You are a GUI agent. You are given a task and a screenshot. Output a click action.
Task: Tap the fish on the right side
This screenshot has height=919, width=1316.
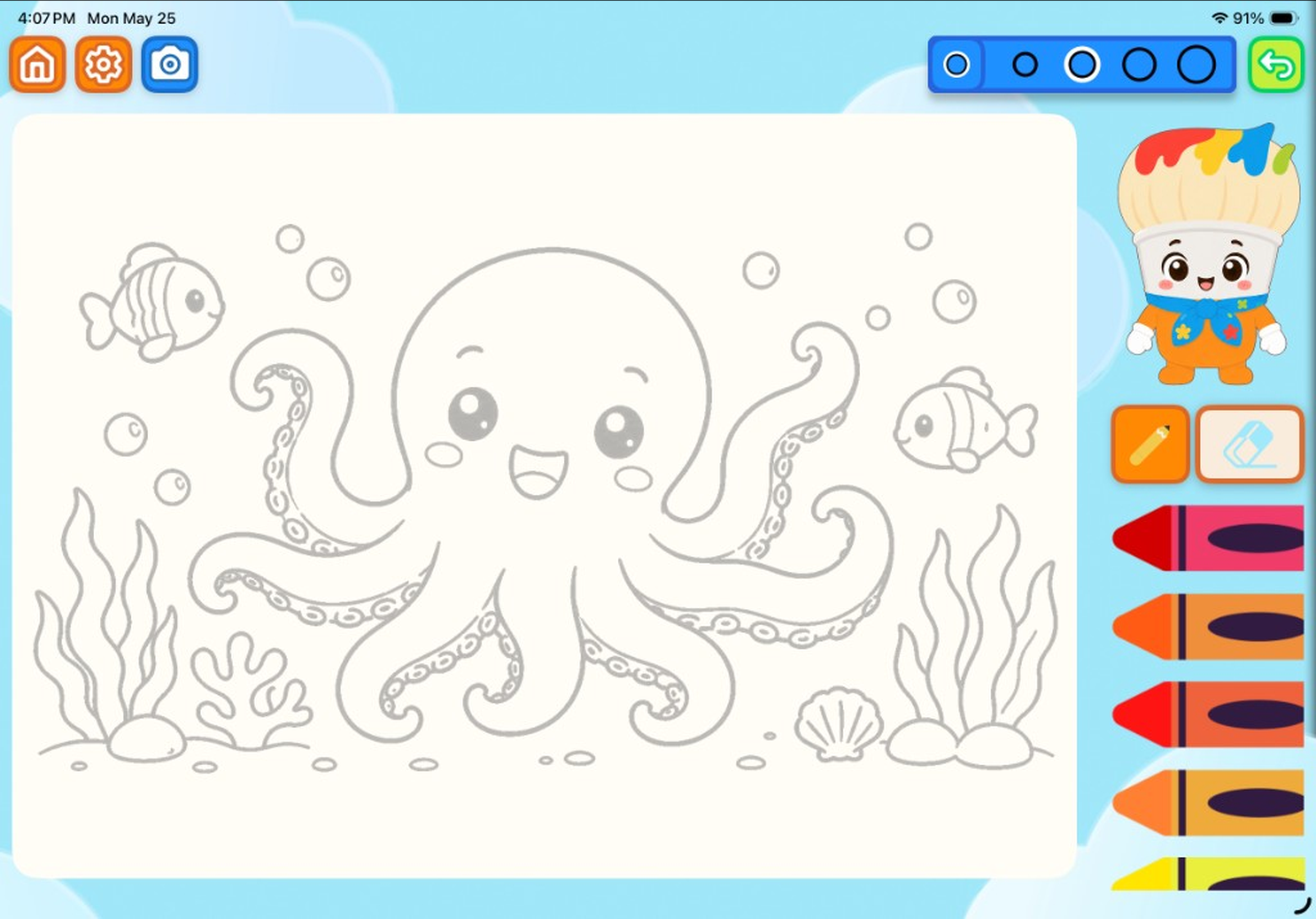coord(965,419)
